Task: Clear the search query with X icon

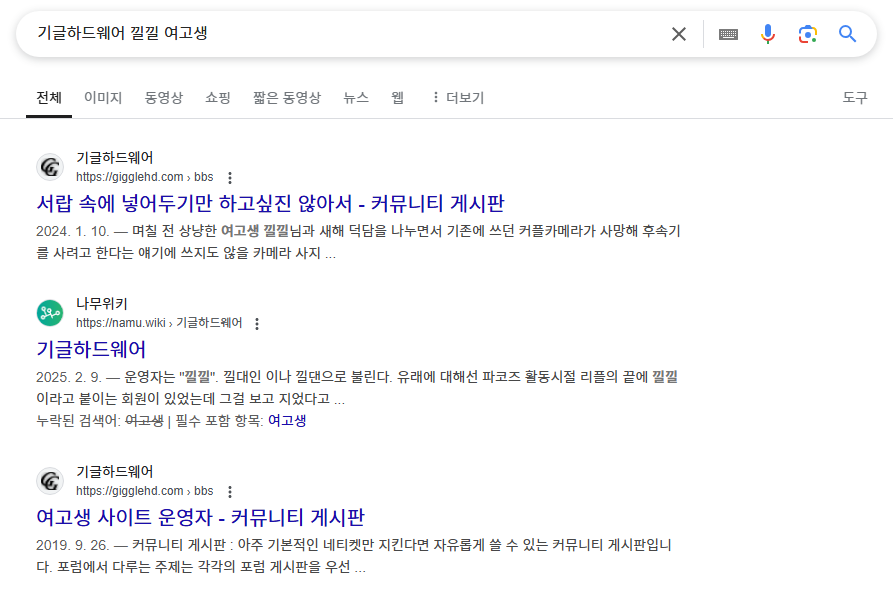Action: (678, 34)
